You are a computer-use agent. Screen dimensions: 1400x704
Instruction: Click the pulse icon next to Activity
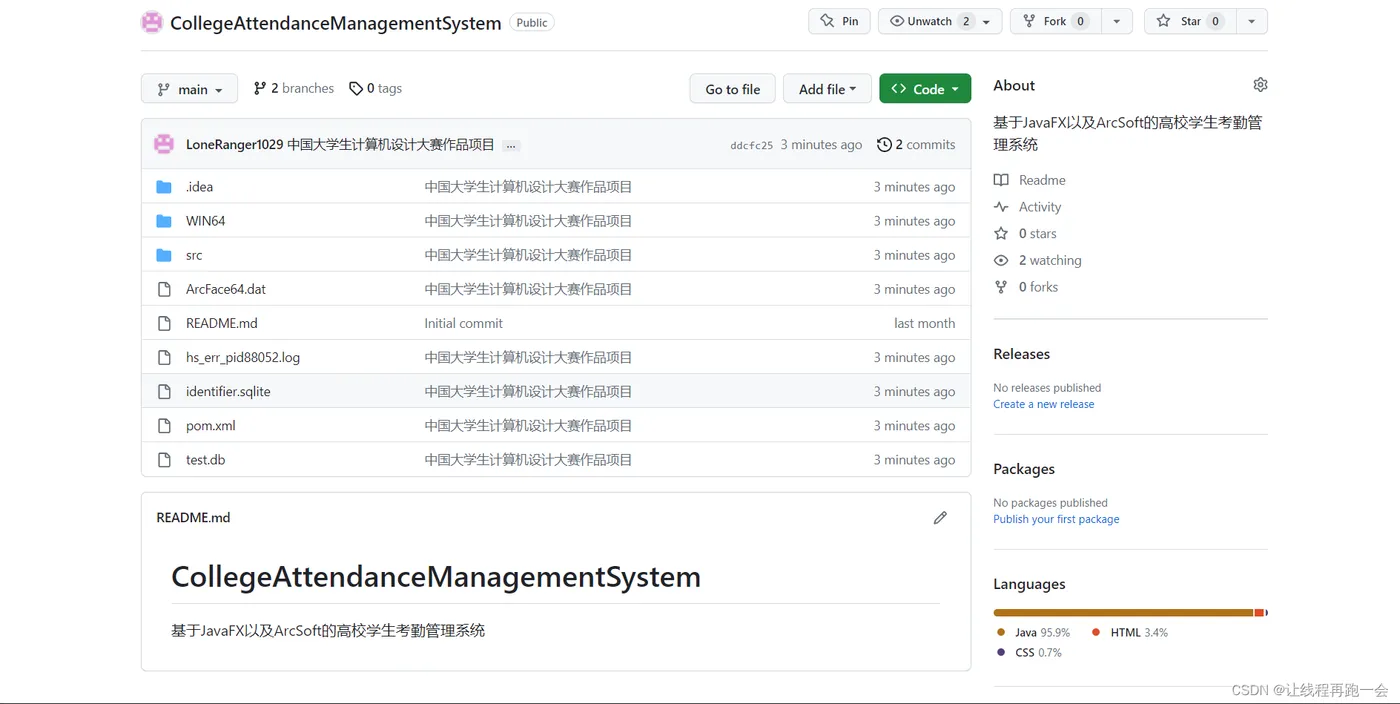pyautogui.click(x=1001, y=207)
